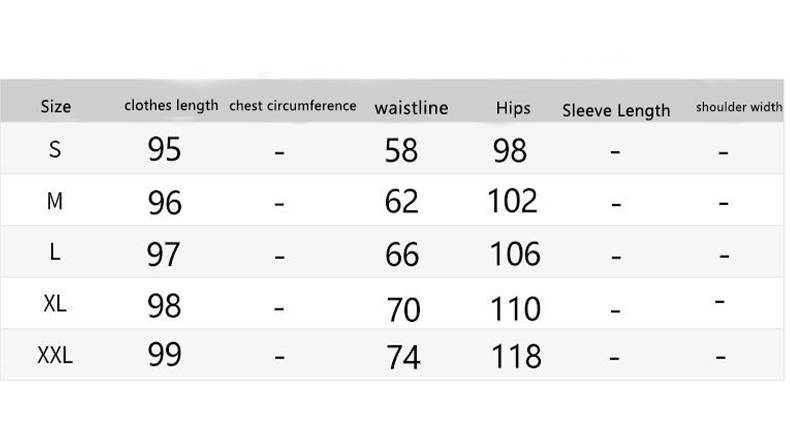The image size is (790, 438).
Task: Click hips value 118 in XXL row
Action: point(516,357)
